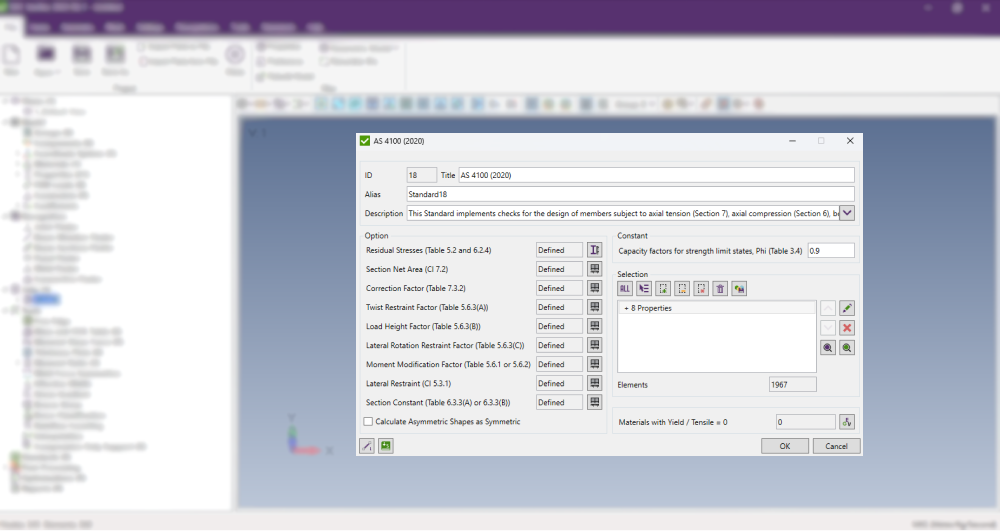Click the Elements count field 1967
1000x531 pixels.
tap(793, 384)
